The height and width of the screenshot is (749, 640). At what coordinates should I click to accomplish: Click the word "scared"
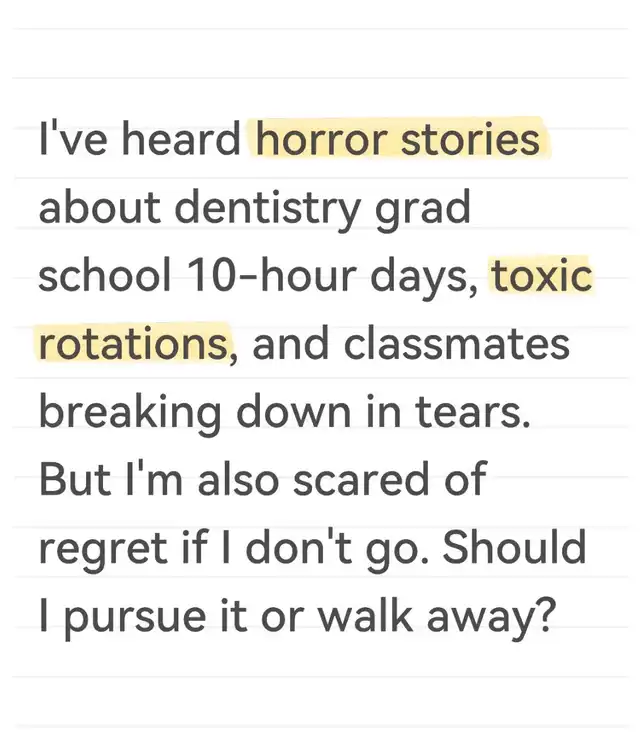point(361,479)
